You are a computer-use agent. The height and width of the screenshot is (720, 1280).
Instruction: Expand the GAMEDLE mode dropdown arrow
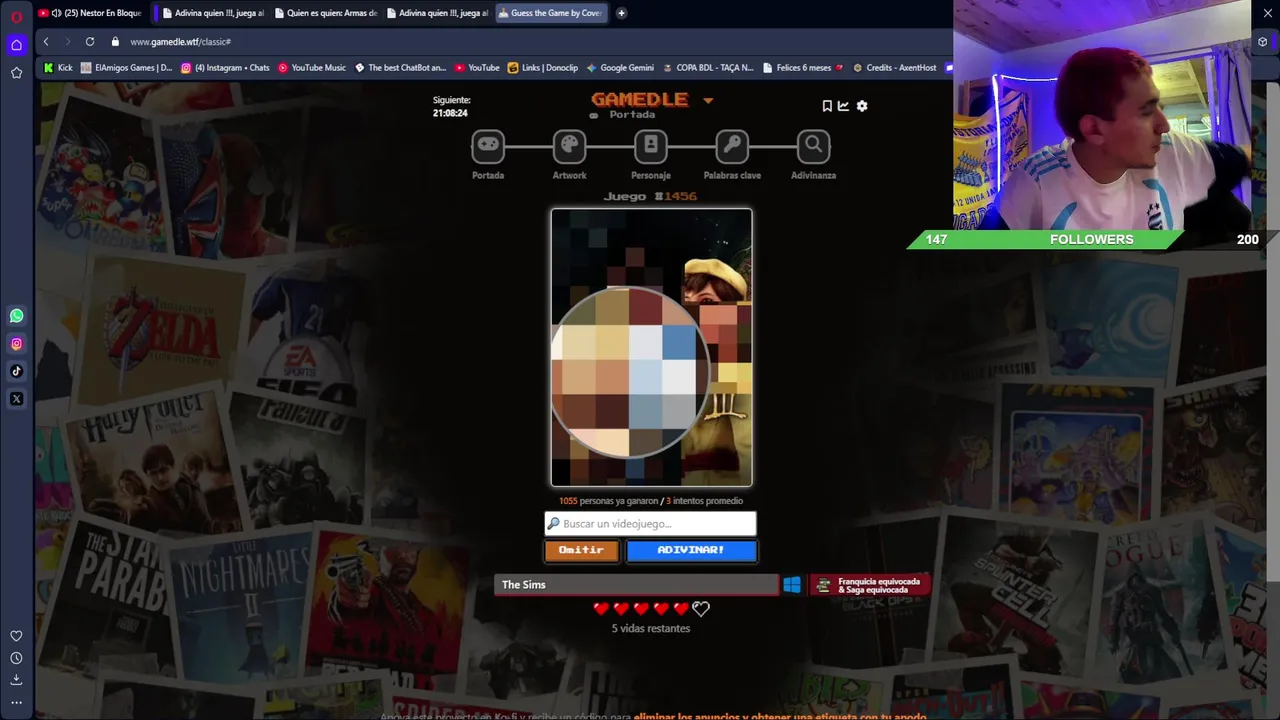(708, 100)
